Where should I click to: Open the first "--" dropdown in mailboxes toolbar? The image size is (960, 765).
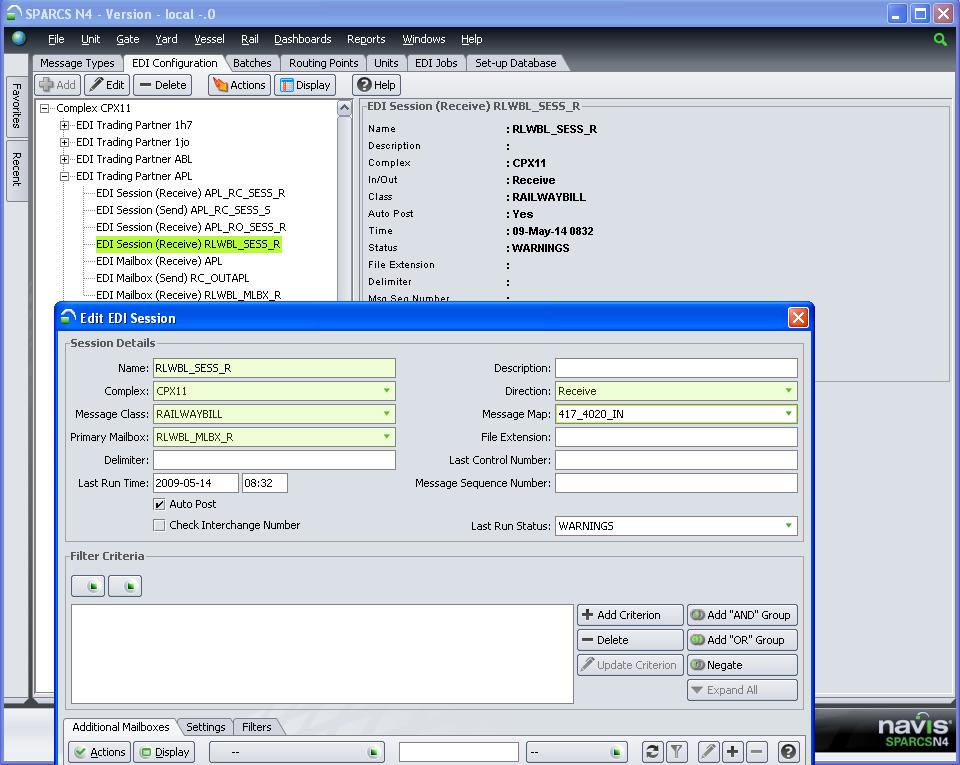(298, 752)
